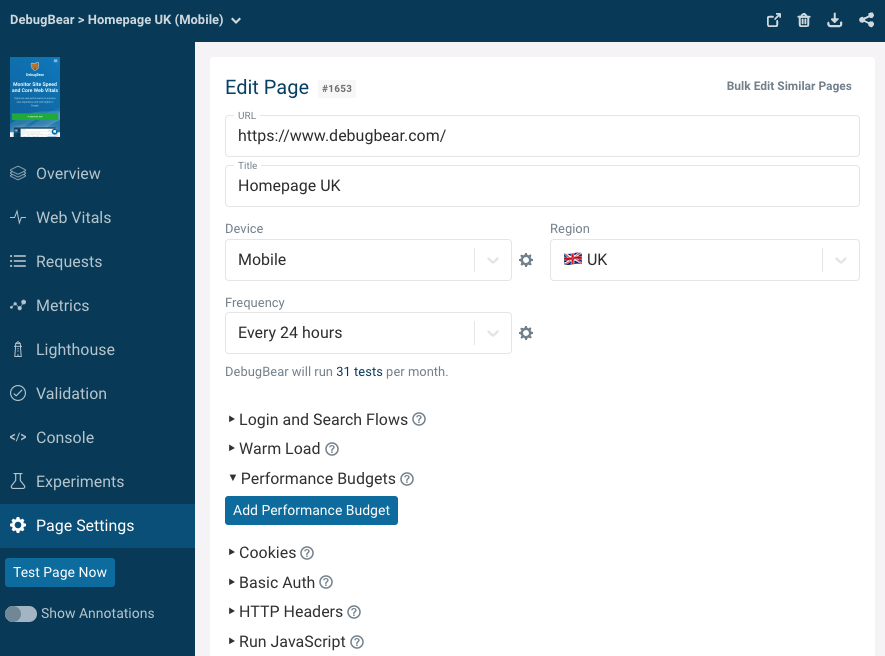Viewport: 885px width, 656px height.
Task: Collapse the Performance Budgets section
Action: (x=312, y=479)
